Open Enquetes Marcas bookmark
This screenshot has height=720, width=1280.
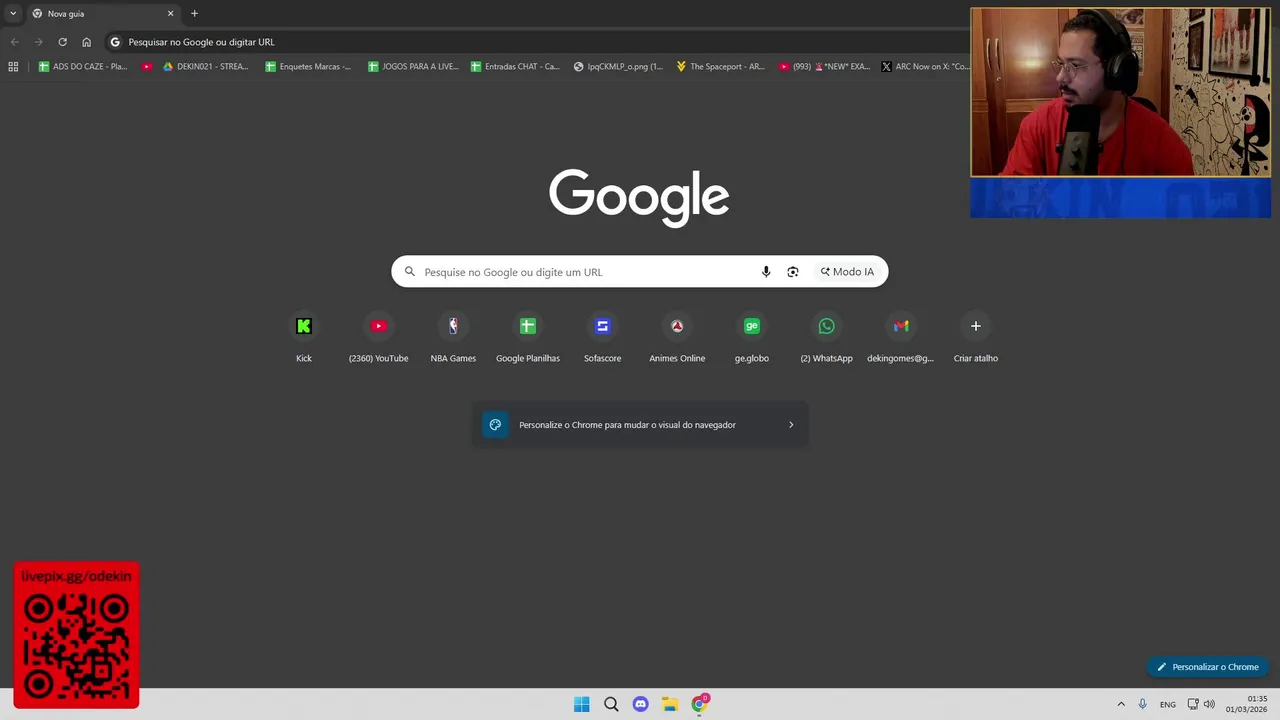point(308,67)
